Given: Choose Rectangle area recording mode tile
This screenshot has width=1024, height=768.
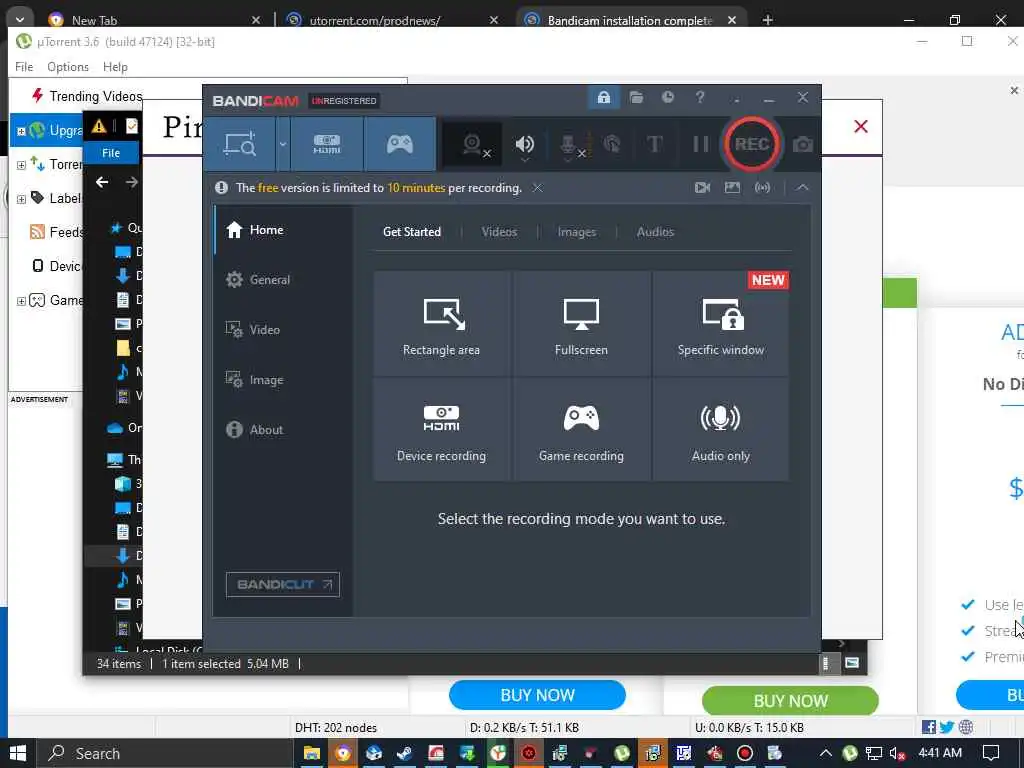Looking at the screenshot, I should 441,324.
